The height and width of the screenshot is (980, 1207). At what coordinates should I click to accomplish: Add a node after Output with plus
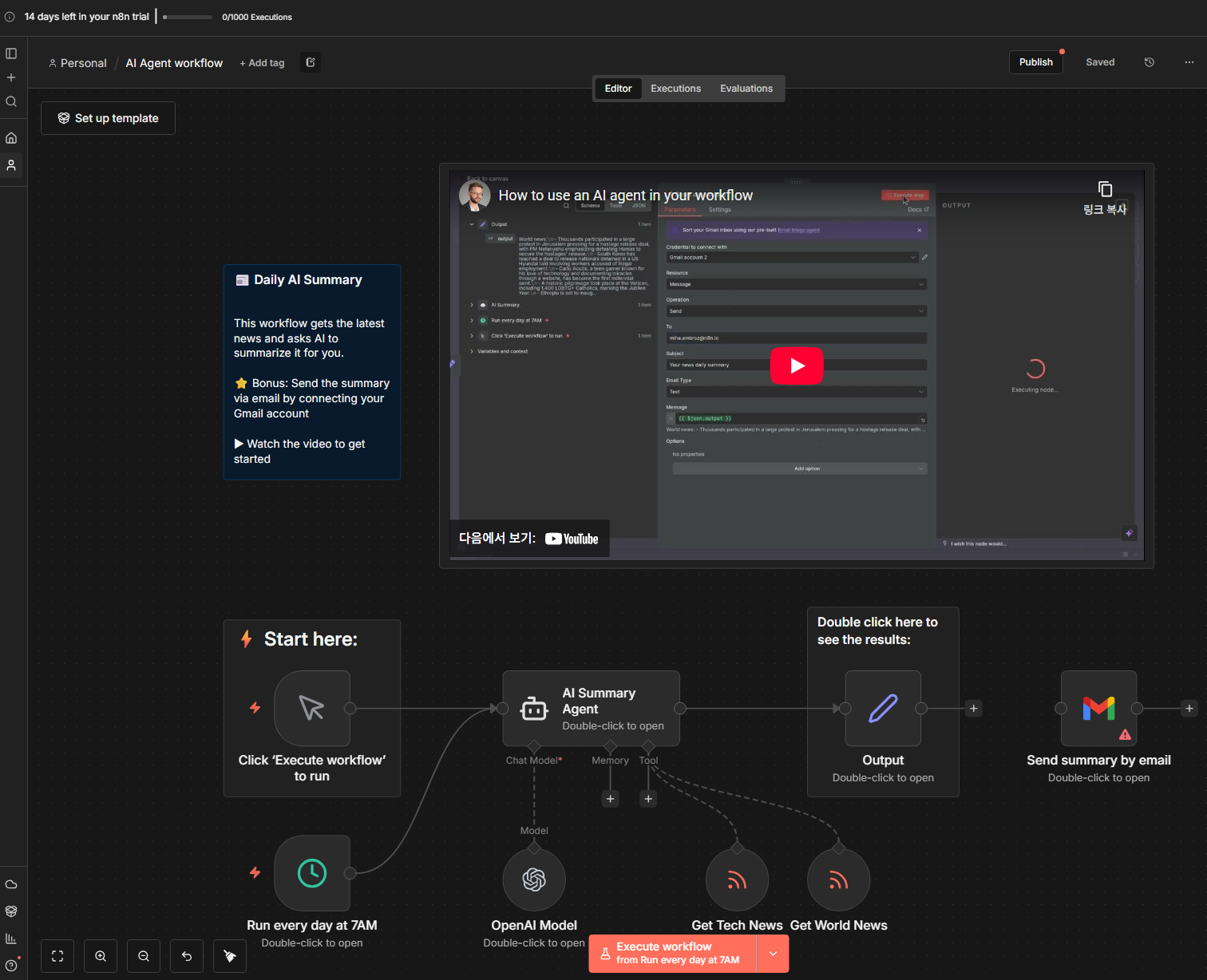coord(974,708)
